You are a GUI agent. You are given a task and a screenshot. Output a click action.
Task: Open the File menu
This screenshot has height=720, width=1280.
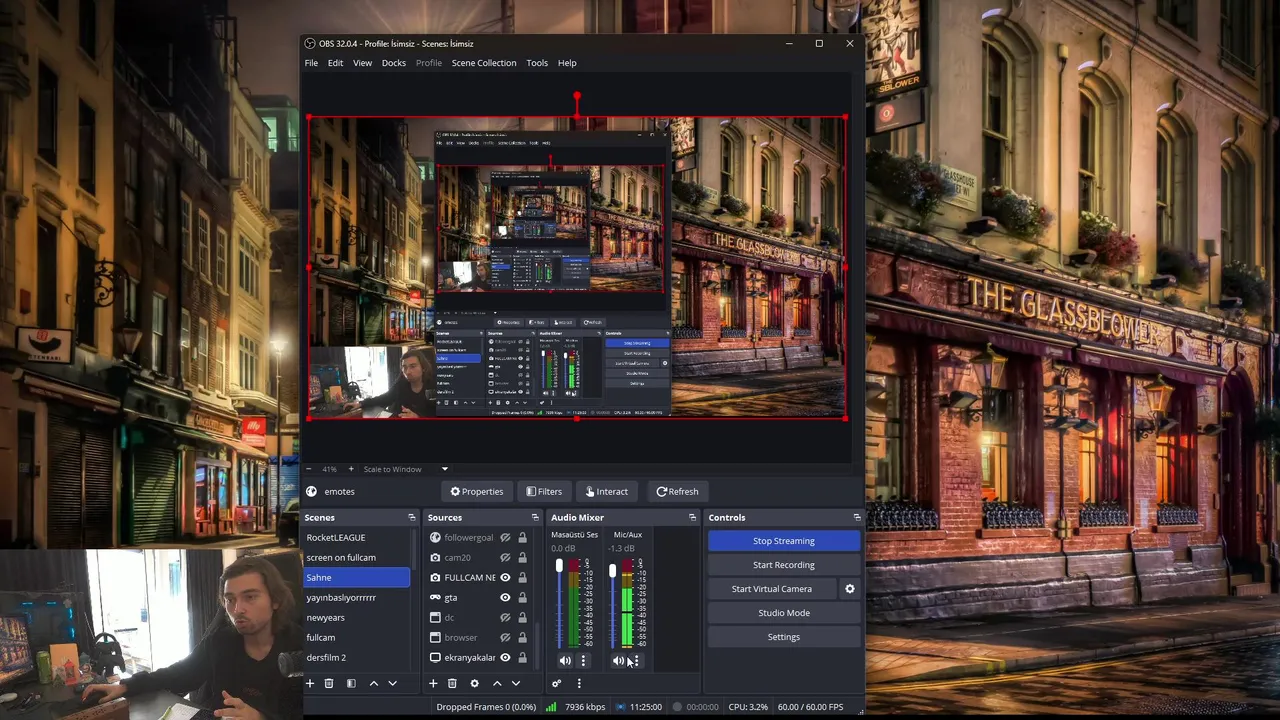tap(311, 63)
